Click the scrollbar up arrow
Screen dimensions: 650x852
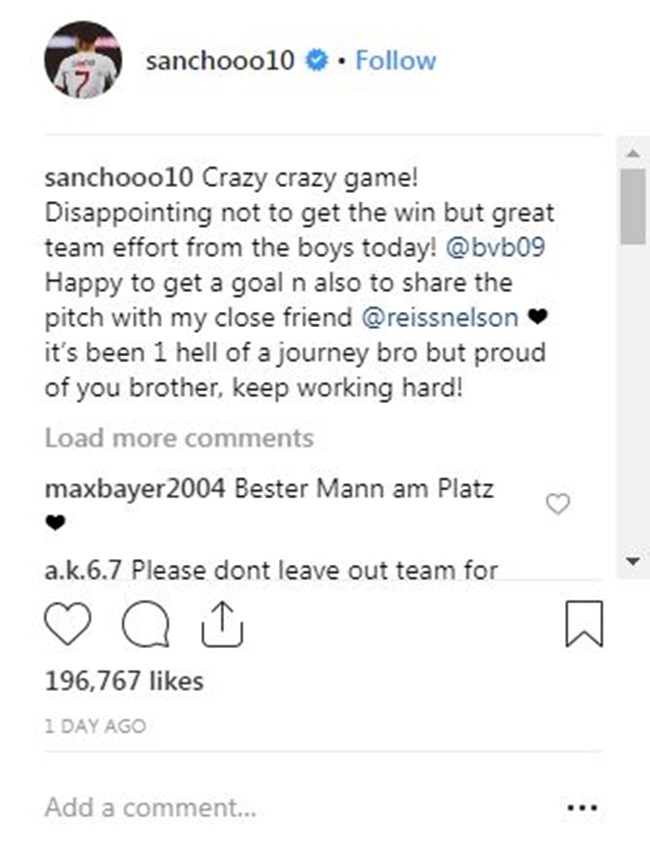[631, 153]
